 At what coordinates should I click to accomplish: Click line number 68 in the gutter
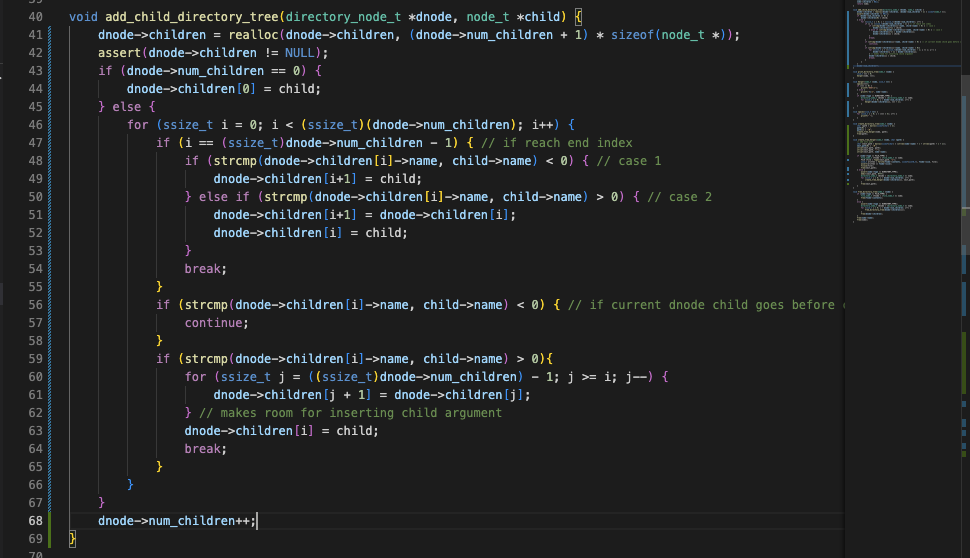coord(35,521)
